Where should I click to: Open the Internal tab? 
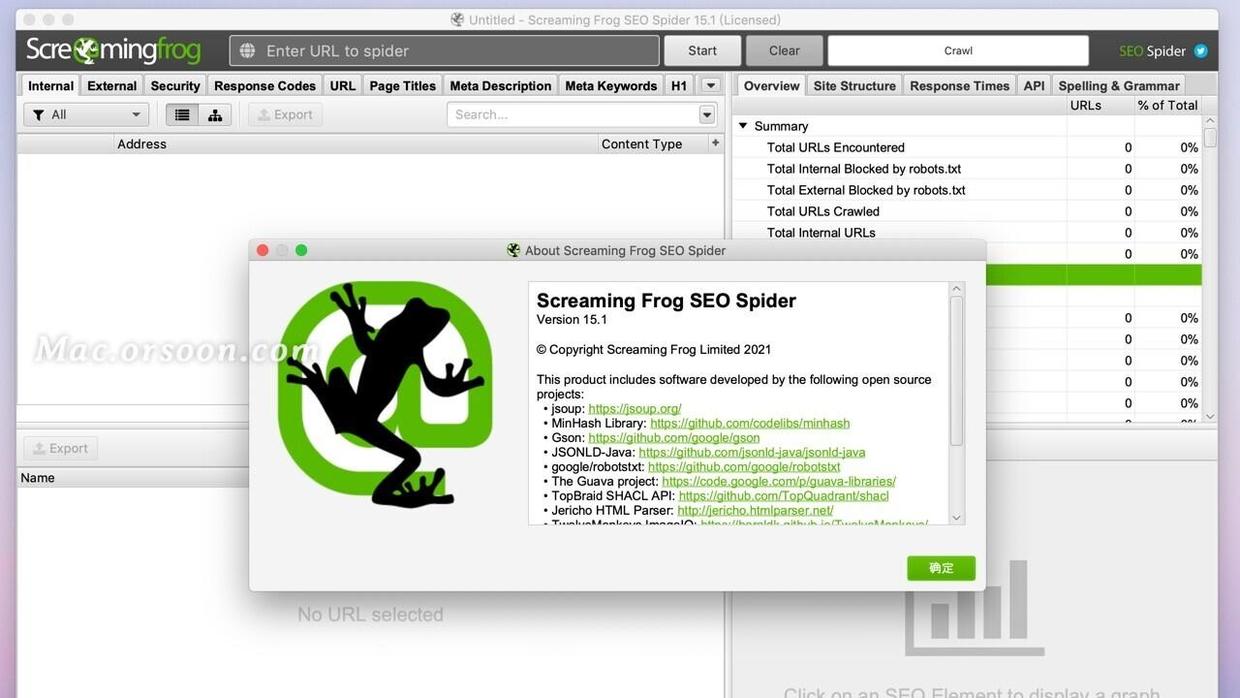click(51, 86)
